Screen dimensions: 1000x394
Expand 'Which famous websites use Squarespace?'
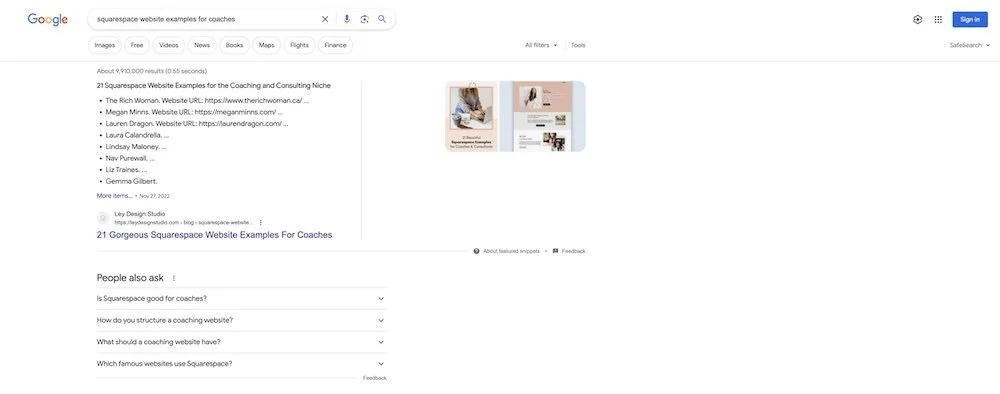click(241, 363)
